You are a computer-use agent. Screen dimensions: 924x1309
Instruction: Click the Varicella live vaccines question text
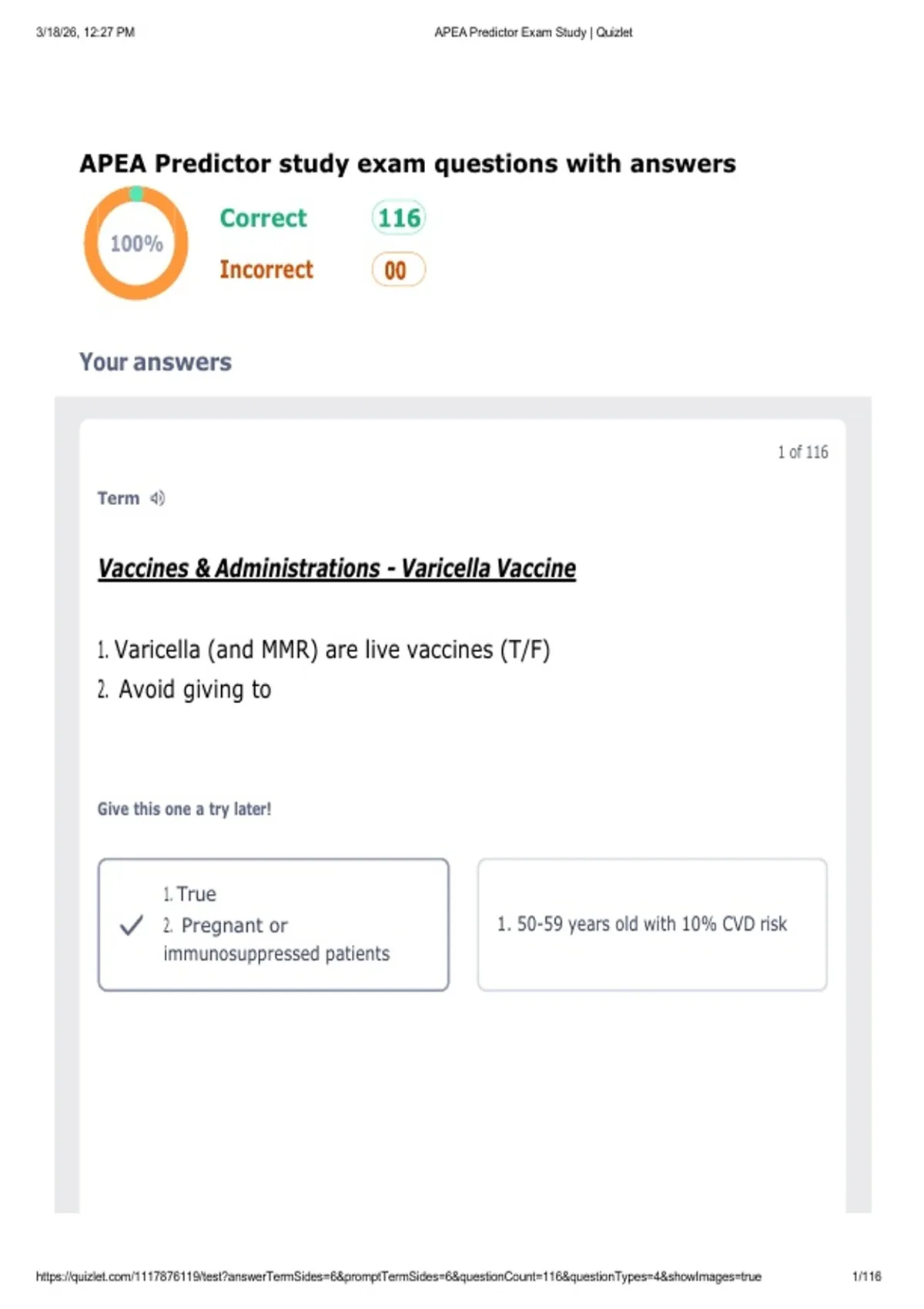324,650
